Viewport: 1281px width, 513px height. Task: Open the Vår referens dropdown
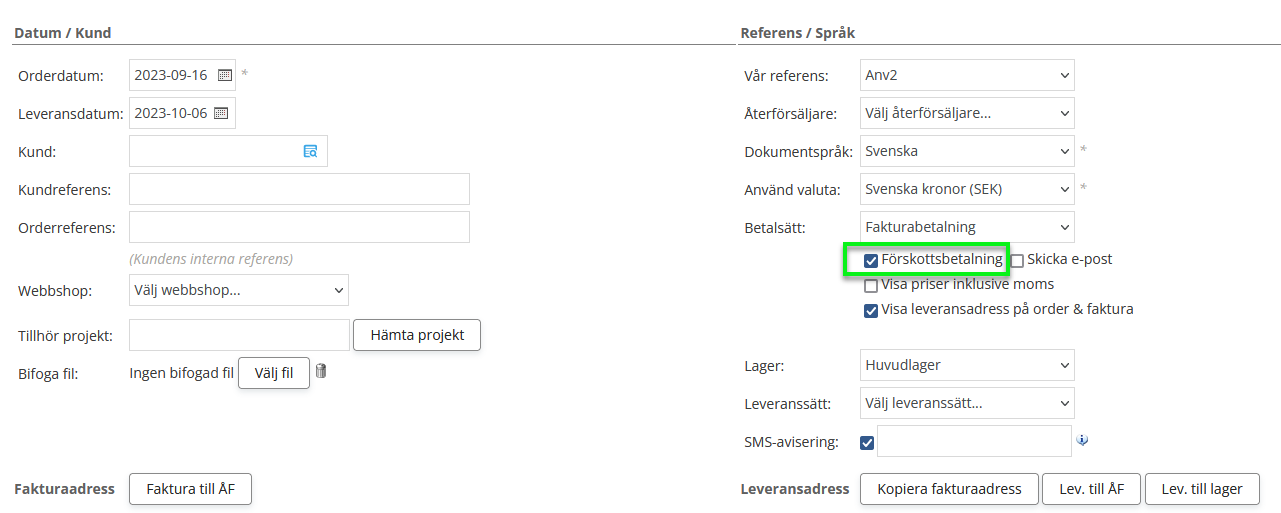tap(966, 75)
